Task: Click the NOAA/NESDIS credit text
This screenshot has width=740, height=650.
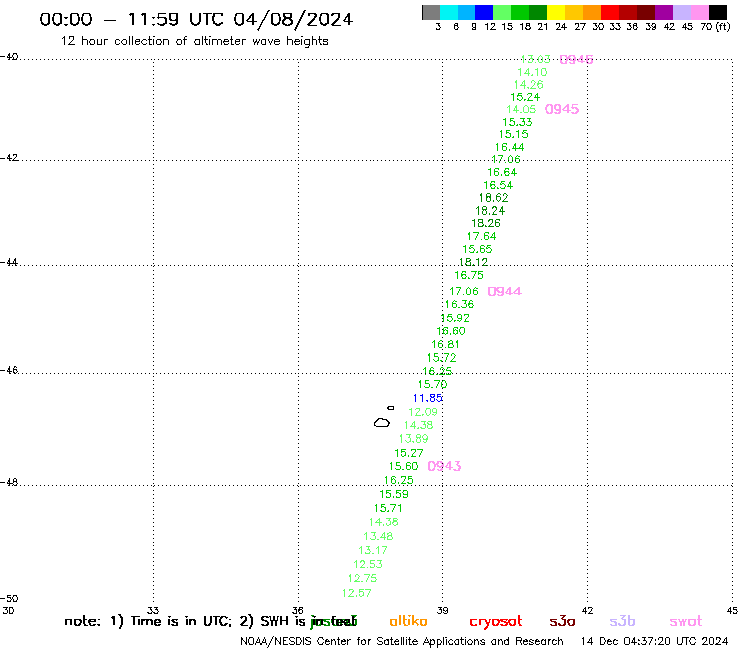Action: tap(402, 641)
